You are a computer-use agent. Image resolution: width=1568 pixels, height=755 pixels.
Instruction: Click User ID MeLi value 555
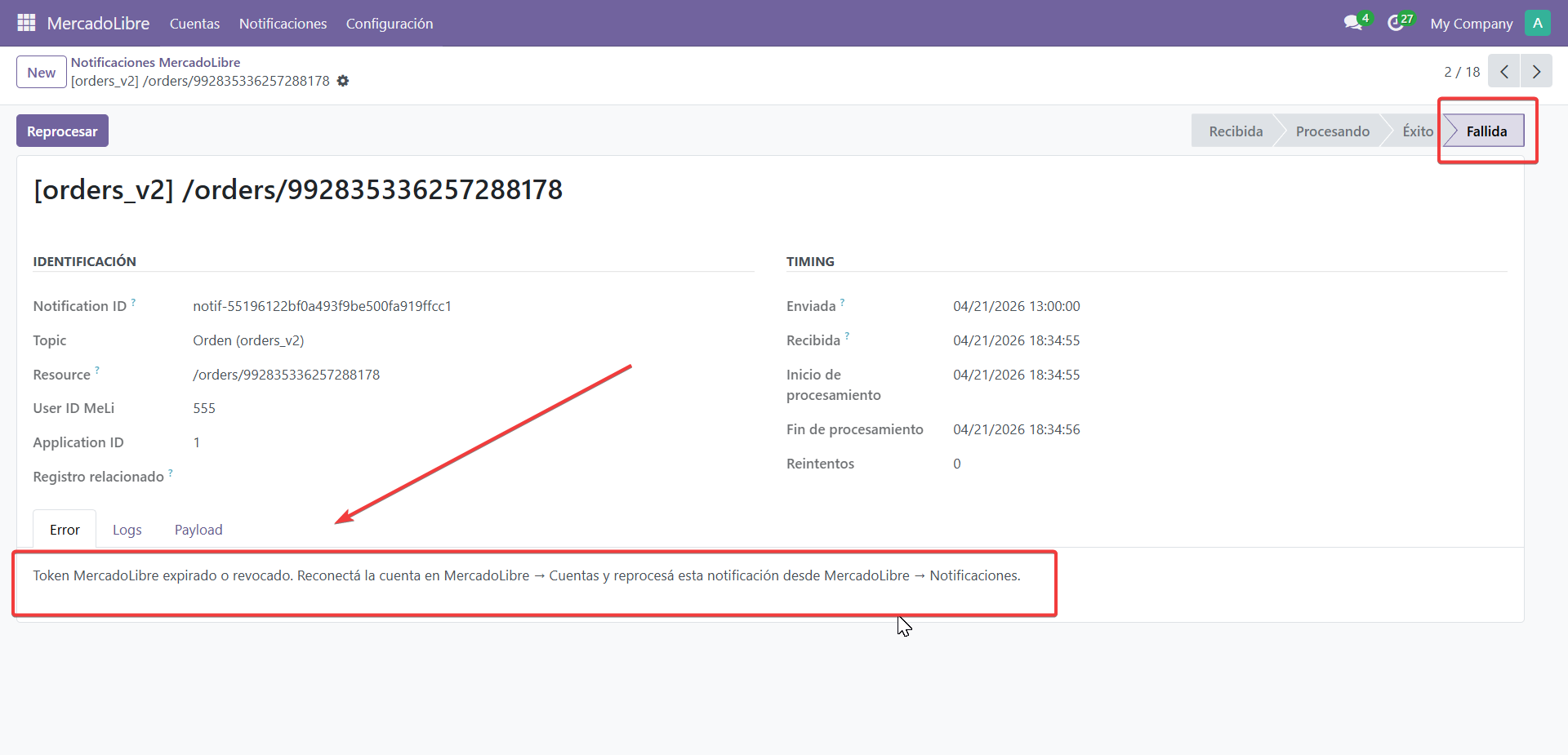[x=204, y=408]
